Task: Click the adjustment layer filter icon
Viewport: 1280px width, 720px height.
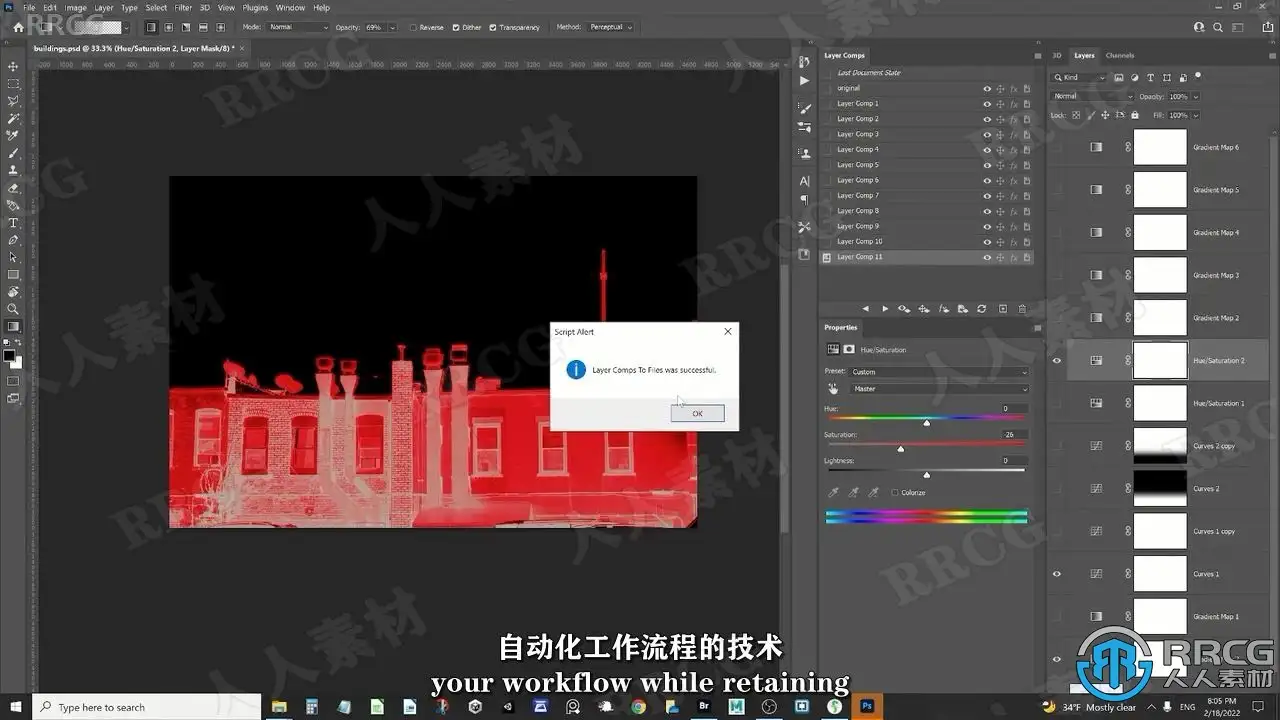Action: tap(1134, 77)
